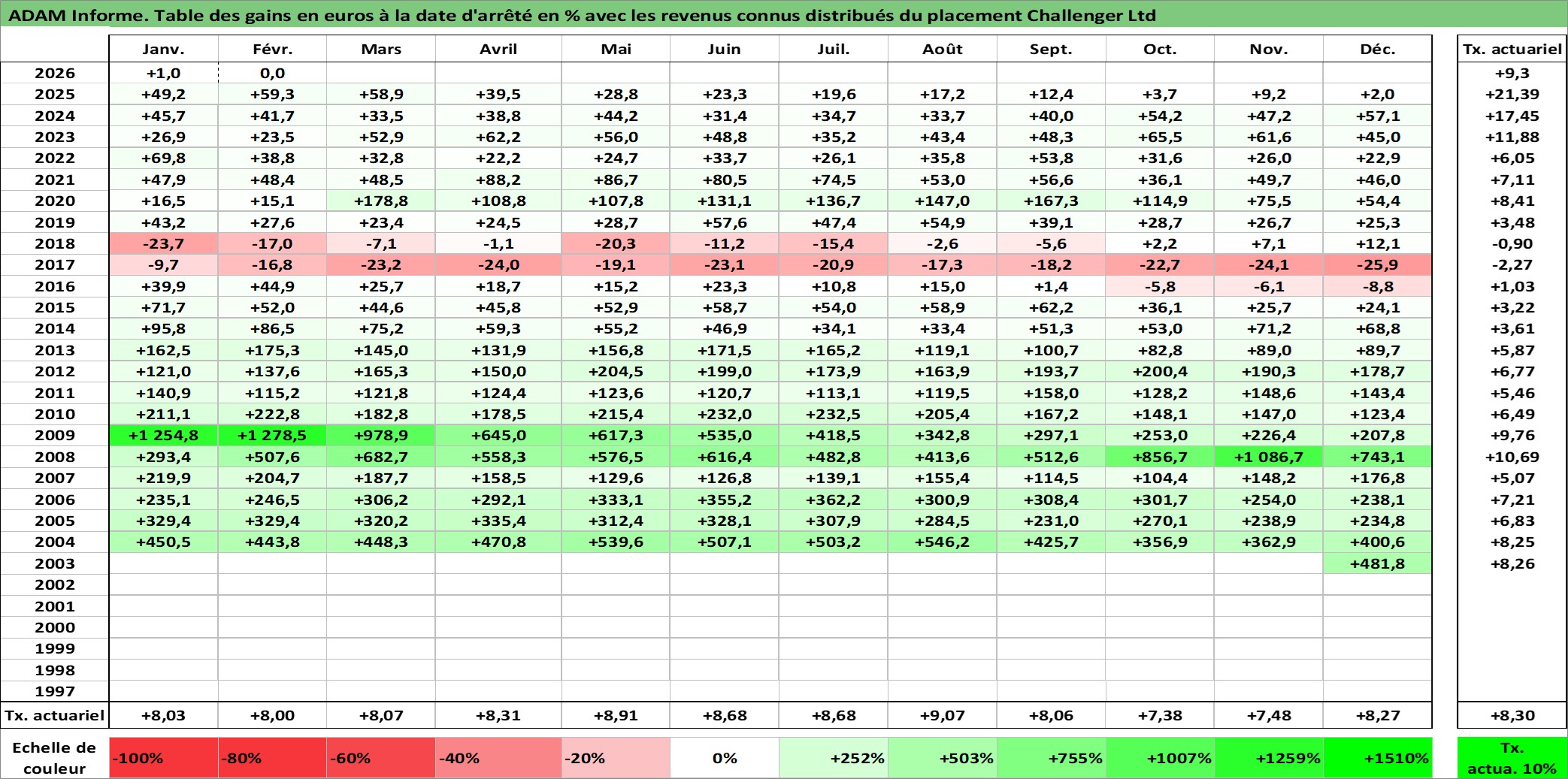
Task: Click the cell showing +743,1
Action: [1377, 457]
